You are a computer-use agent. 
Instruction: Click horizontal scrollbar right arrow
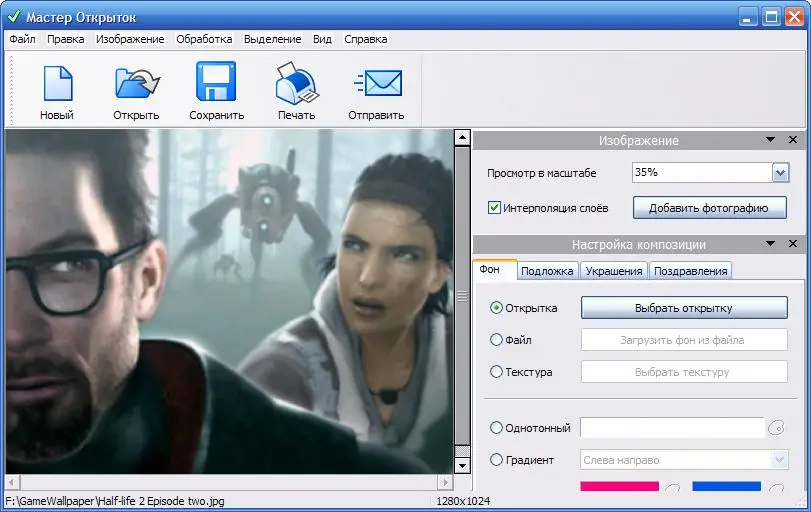445,483
